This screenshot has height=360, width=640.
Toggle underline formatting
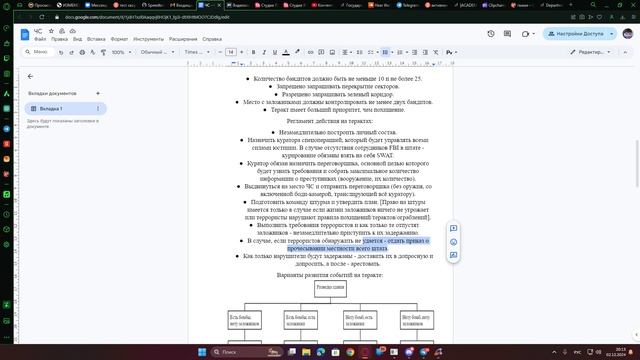point(275,52)
